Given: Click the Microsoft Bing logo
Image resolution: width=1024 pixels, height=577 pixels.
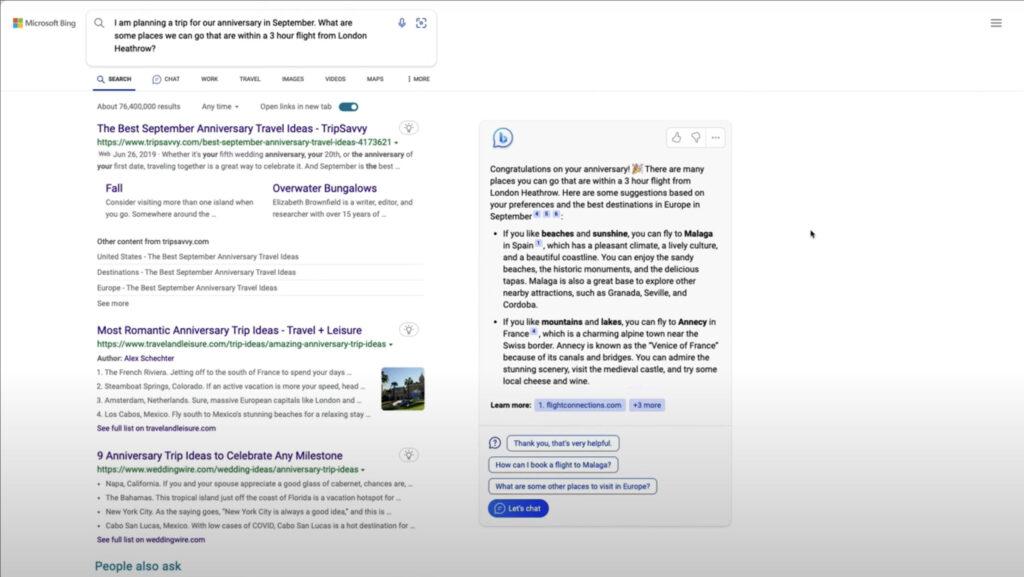Looking at the screenshot, I should pyautogui.click(x=45, y=23).
